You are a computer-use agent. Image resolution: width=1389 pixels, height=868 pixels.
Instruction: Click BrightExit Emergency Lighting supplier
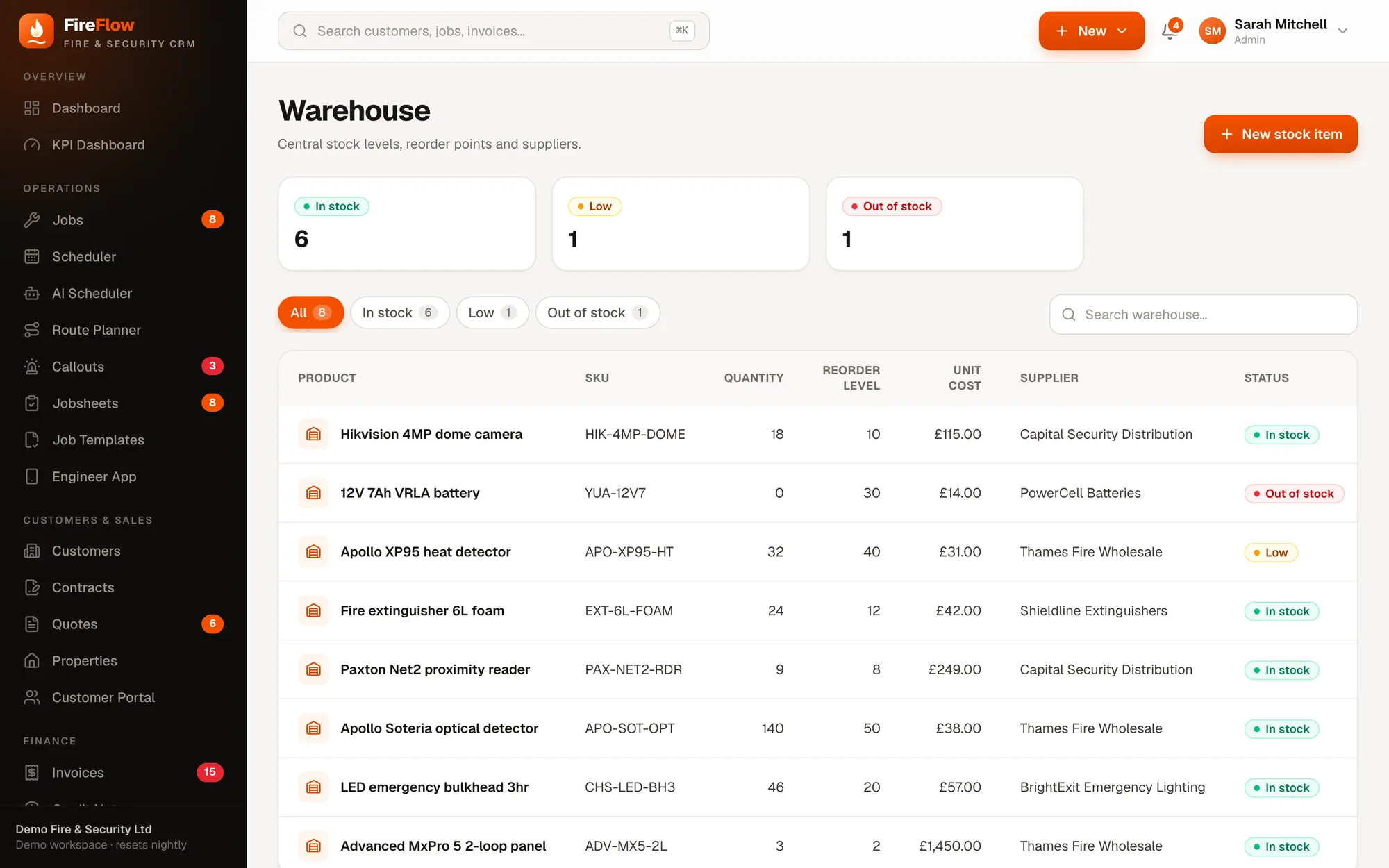1112,787
